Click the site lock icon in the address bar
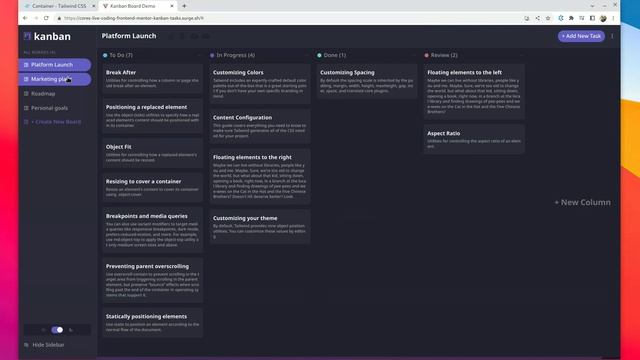640x360 pixels. click(59, 18)
